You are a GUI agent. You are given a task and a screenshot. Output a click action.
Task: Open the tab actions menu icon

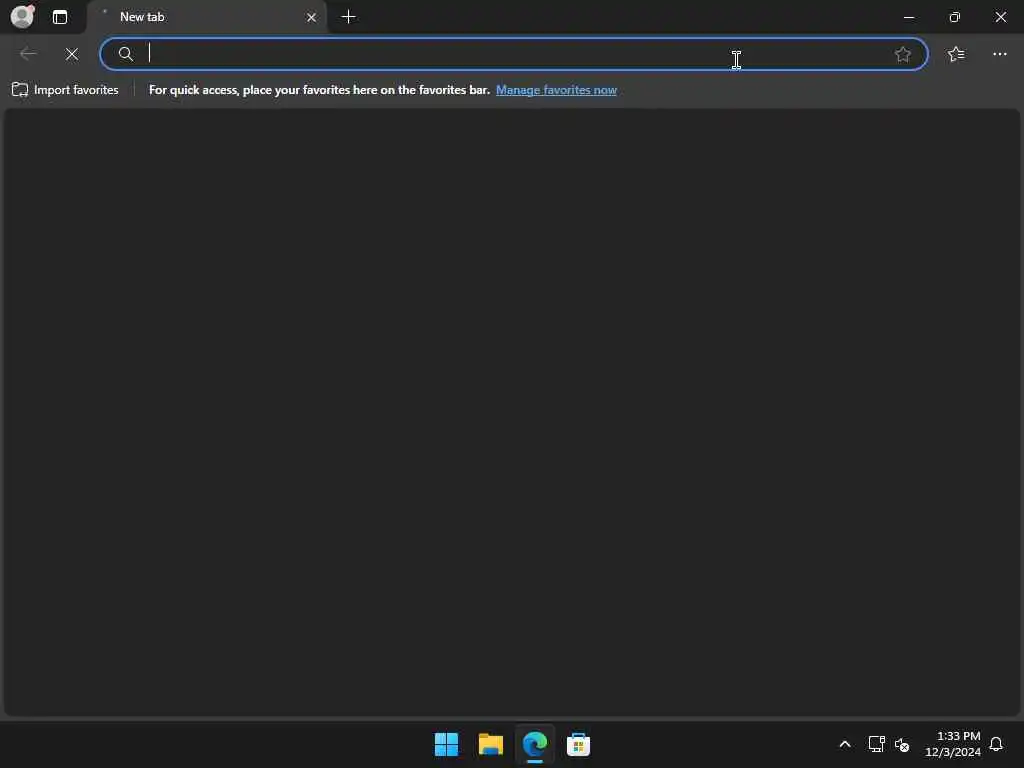pyautogui.click(x=59, y=17)
